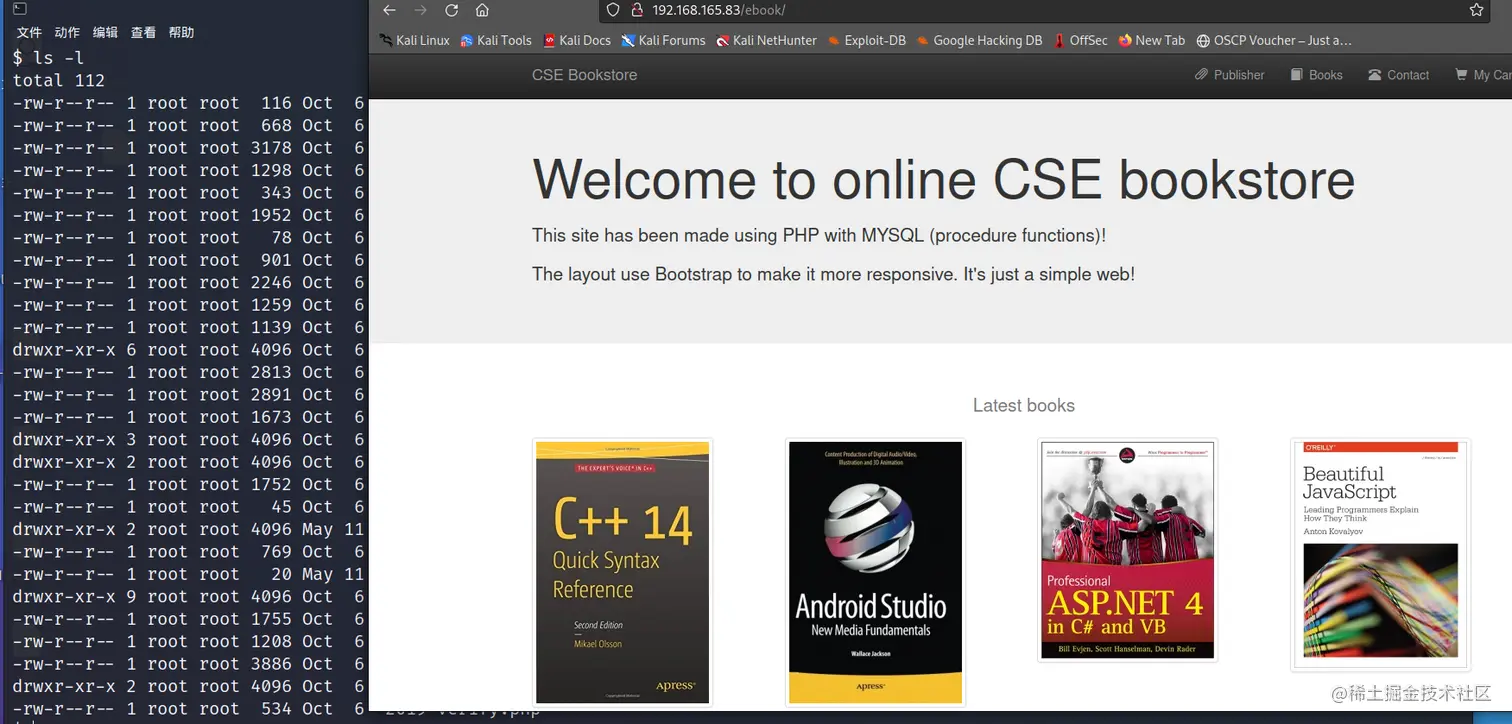Open the browser home page
The image size is (1512, 724).
pyautogui.click(x=482, y=10)
